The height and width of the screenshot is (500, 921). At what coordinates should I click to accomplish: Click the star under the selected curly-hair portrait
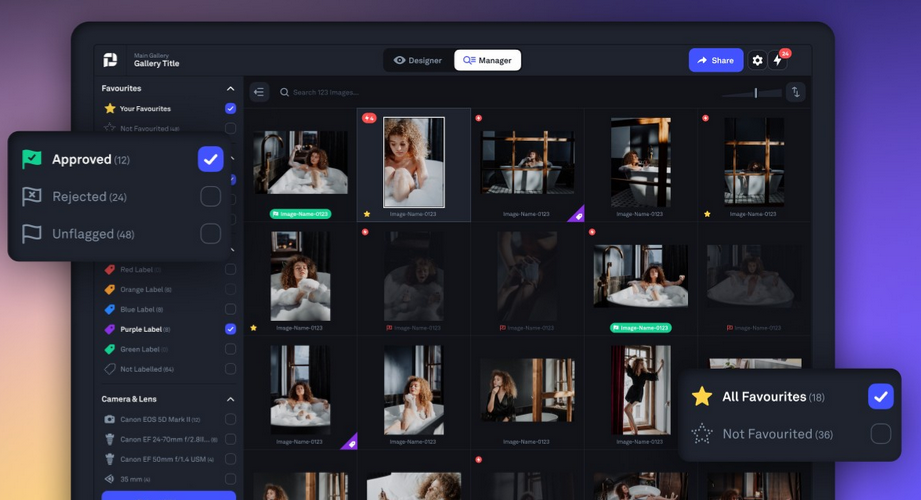click(367, 214)
